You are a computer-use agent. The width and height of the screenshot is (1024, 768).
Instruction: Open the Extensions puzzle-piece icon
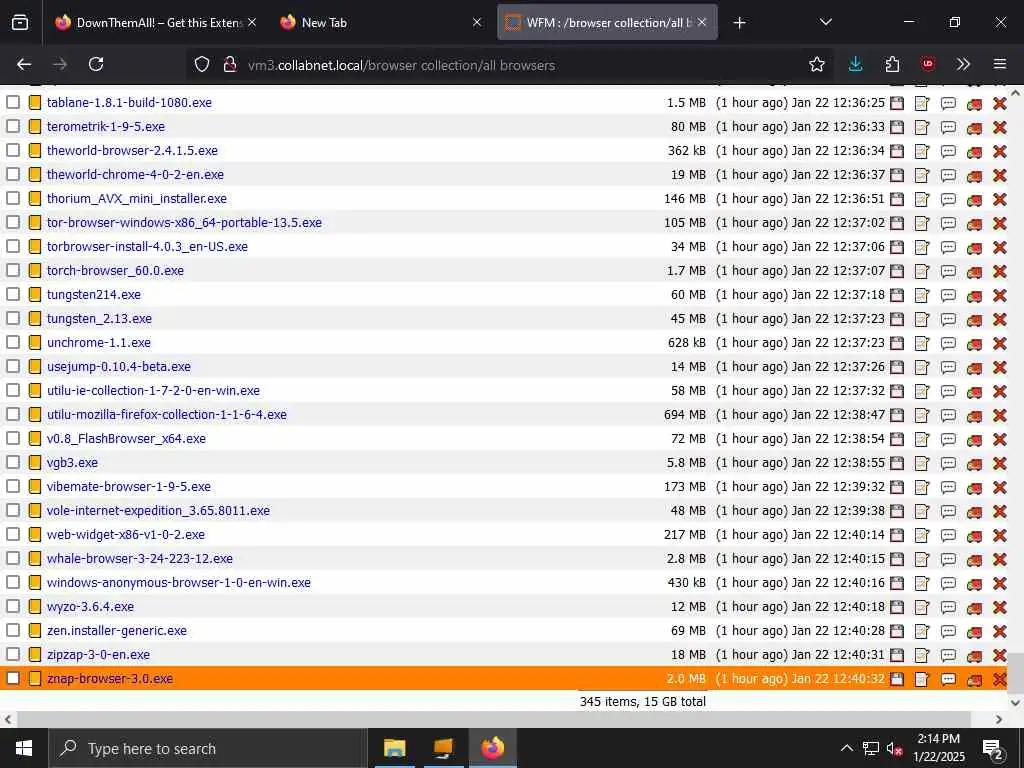892,64
